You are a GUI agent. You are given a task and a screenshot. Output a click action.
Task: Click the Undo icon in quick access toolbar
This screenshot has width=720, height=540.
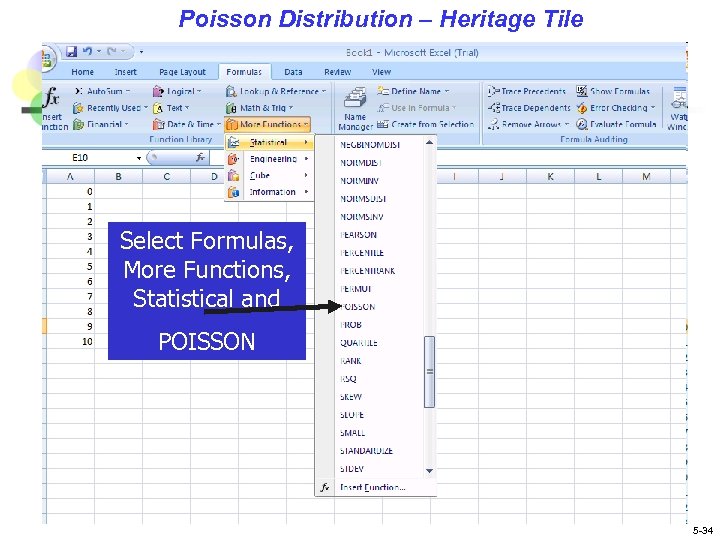(87, 51)
